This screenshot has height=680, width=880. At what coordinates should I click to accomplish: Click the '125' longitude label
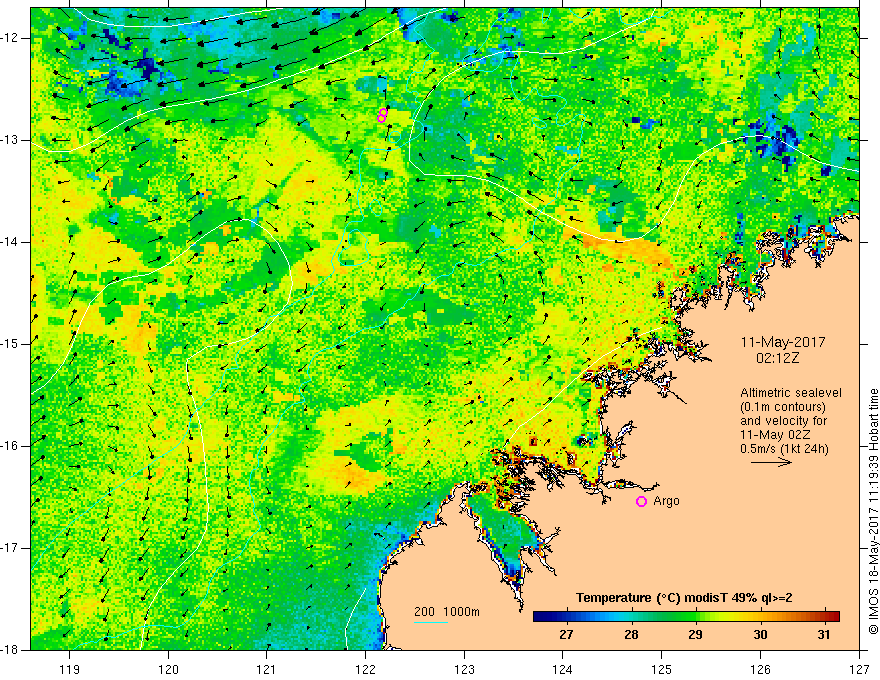point(662,669)
